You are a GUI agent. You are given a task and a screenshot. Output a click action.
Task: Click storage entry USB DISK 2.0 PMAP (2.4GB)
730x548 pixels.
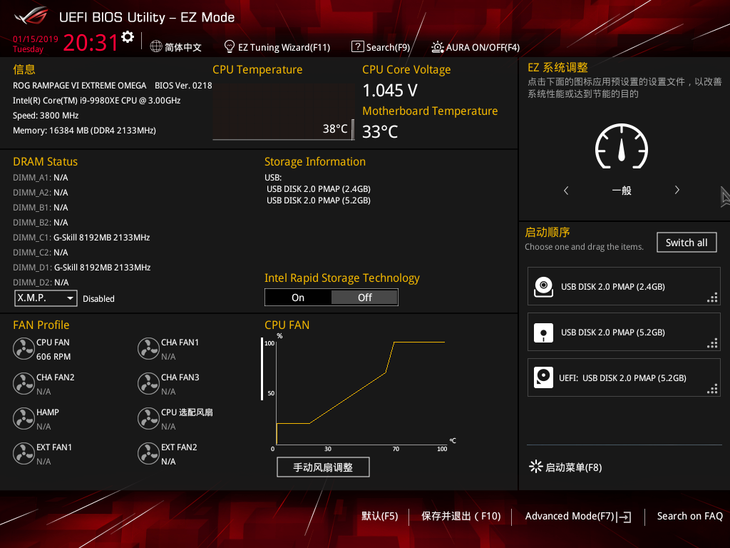coord(318,189)
